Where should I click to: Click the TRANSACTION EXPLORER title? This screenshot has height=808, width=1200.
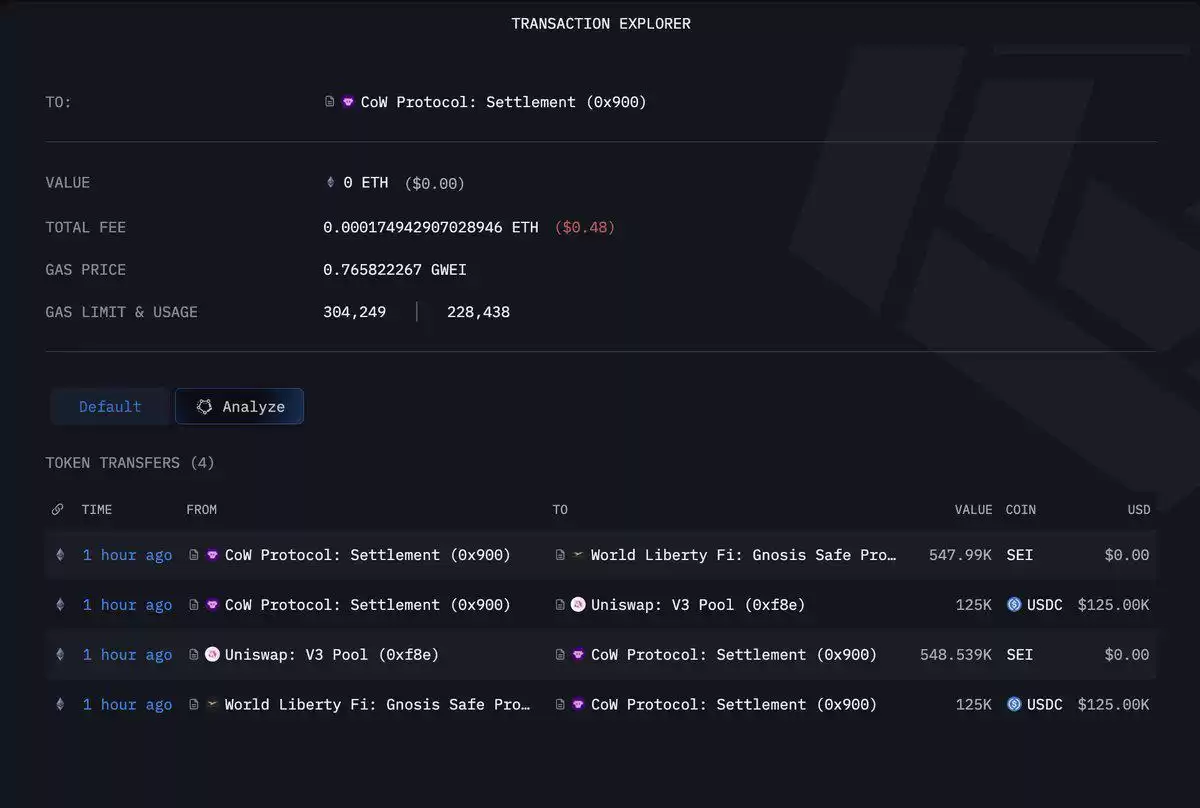click(x=601, y=23)
